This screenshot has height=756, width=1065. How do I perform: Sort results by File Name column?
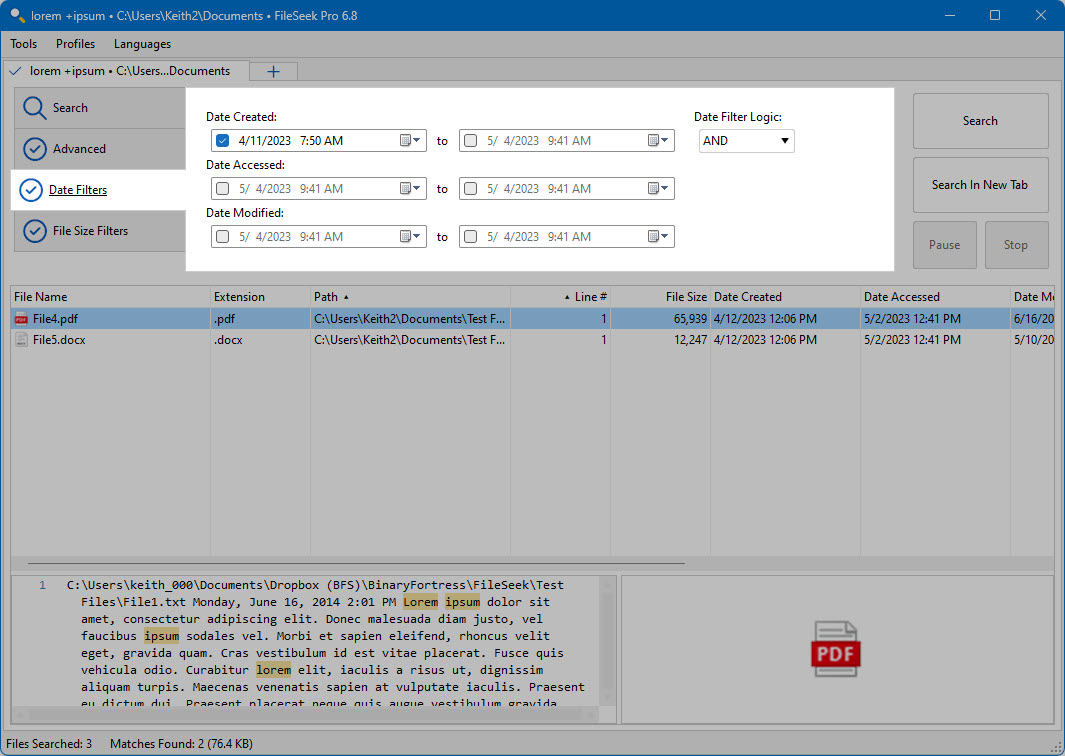click(110, 297)
